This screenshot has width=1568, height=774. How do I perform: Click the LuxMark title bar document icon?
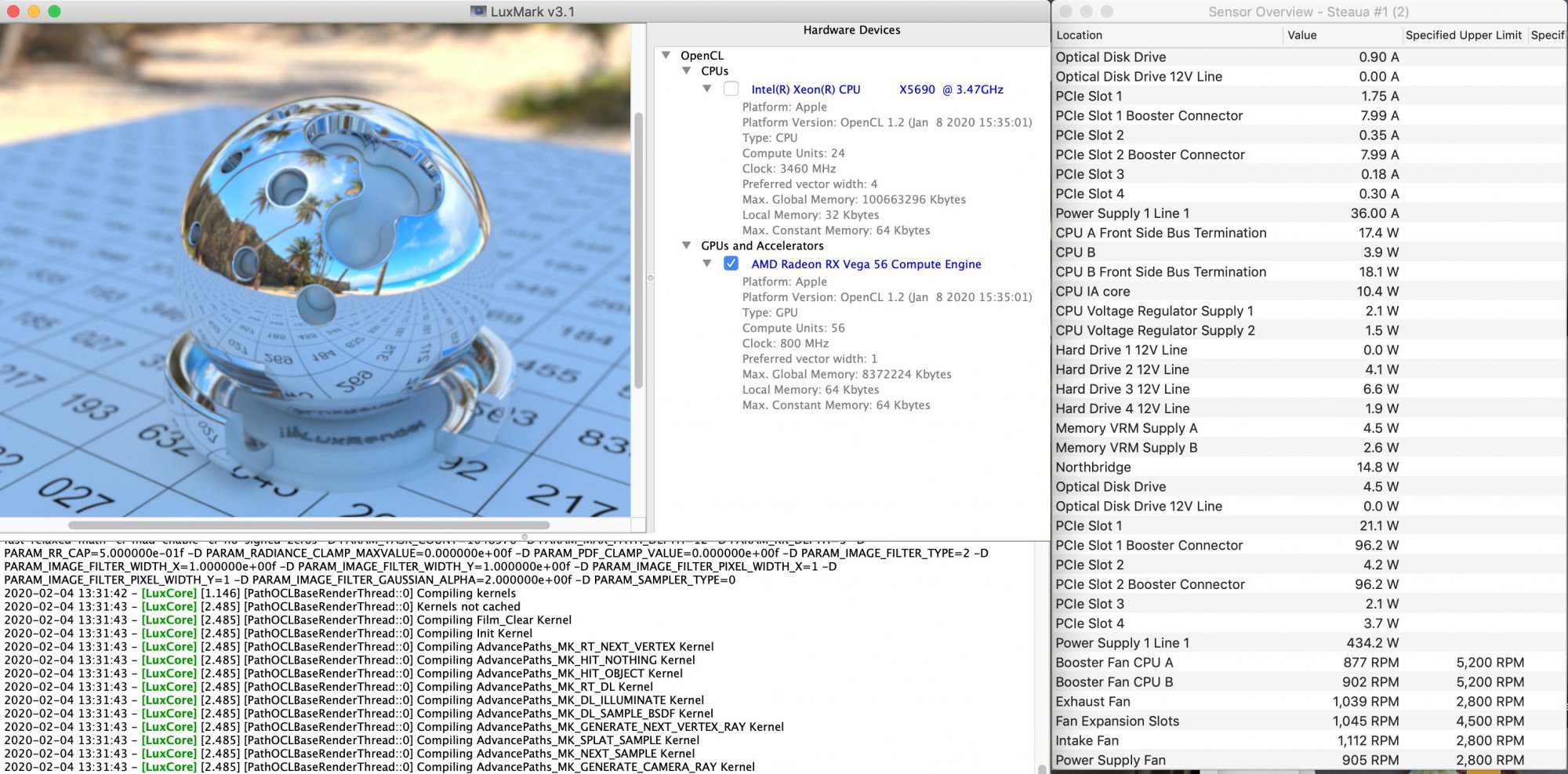pos(478,11)
